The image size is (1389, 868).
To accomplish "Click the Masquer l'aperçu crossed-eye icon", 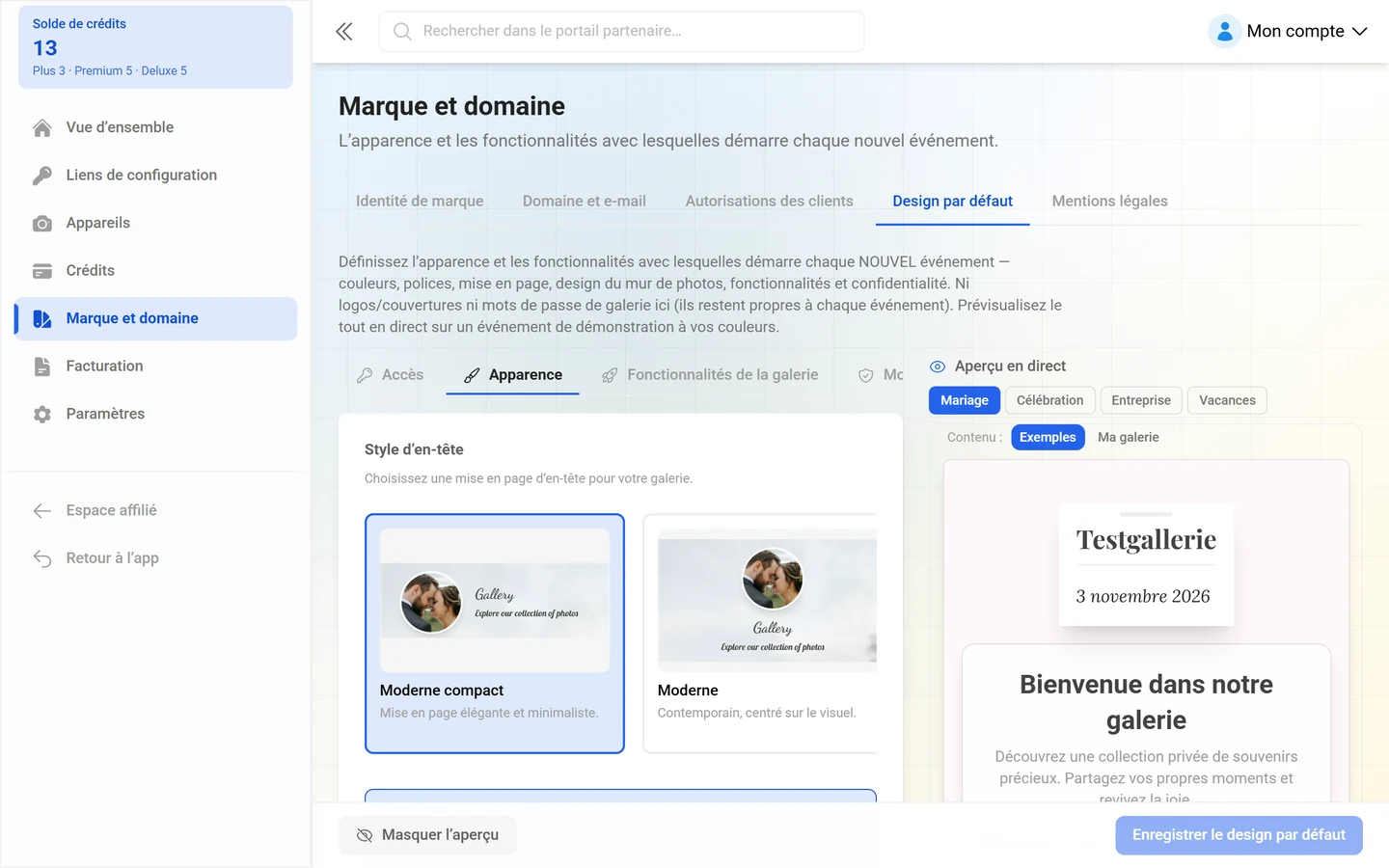I will coord(365,835).
